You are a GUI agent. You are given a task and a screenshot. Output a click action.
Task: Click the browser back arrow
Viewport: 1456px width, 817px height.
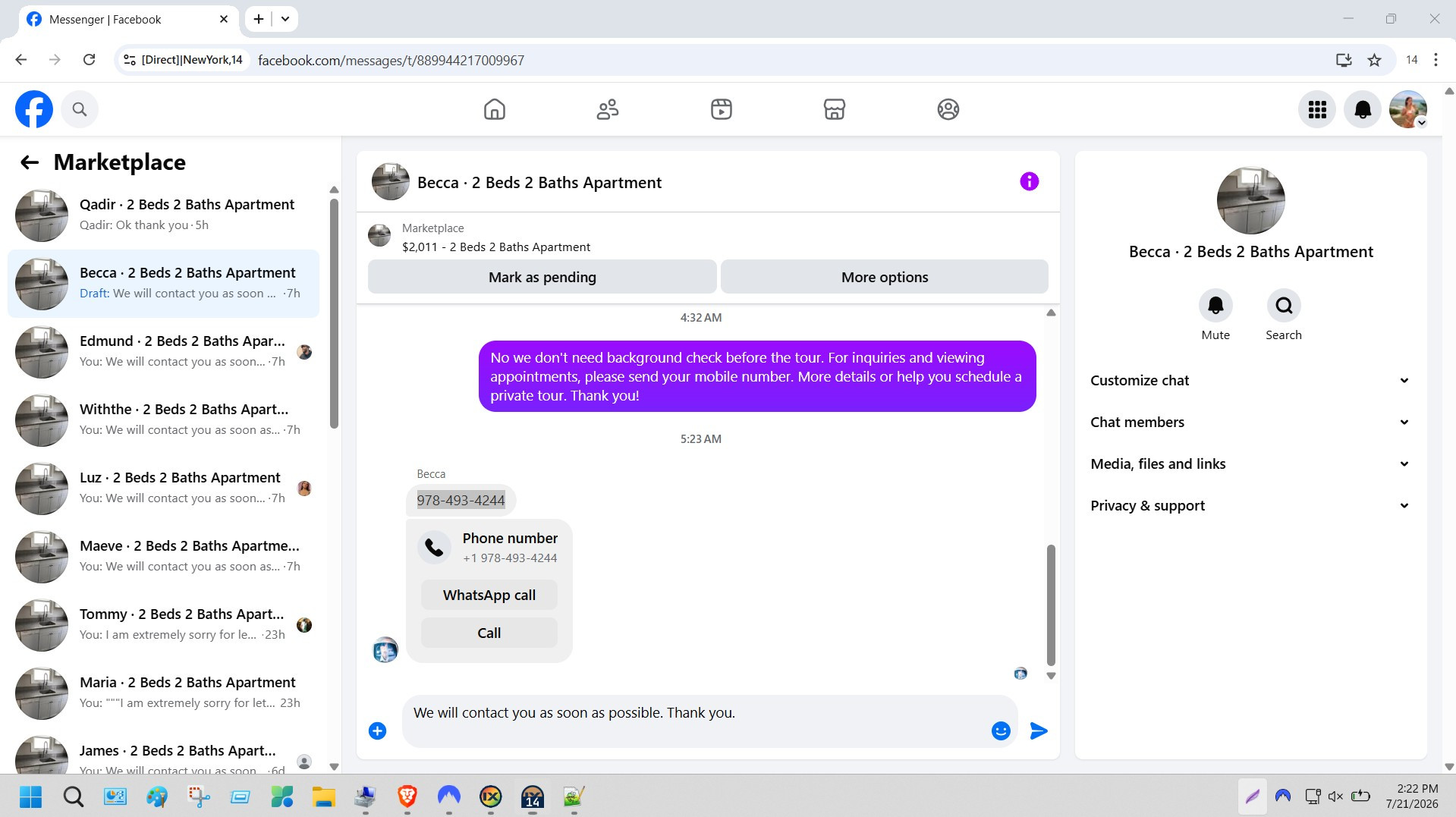(x=21, y=60)
